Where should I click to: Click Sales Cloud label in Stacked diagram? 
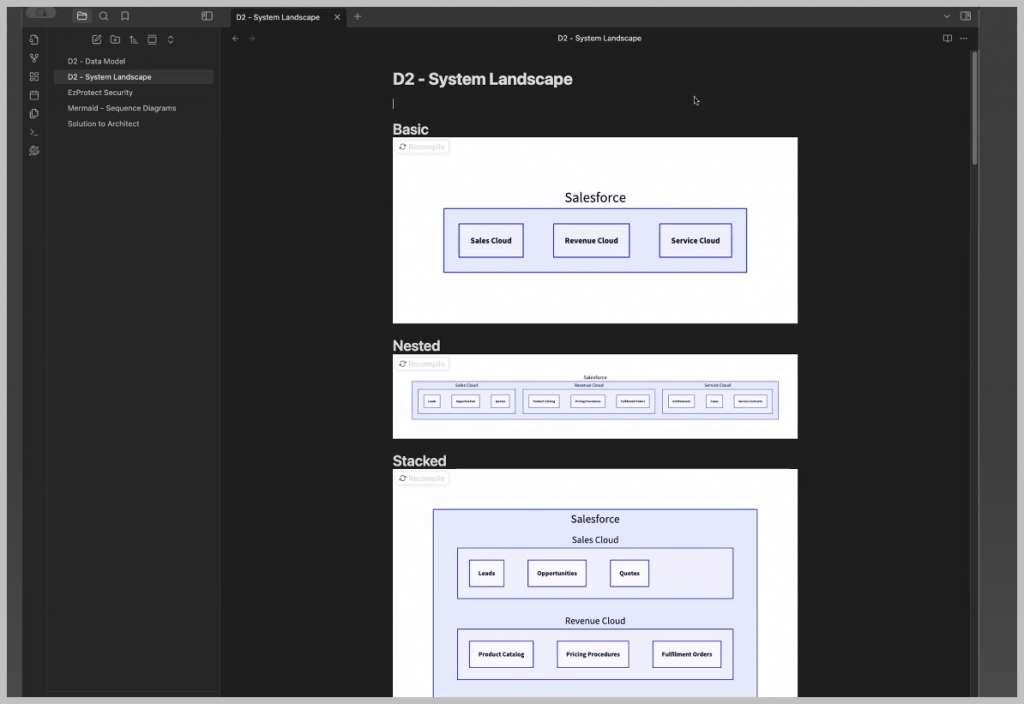[x=595, y=540]
